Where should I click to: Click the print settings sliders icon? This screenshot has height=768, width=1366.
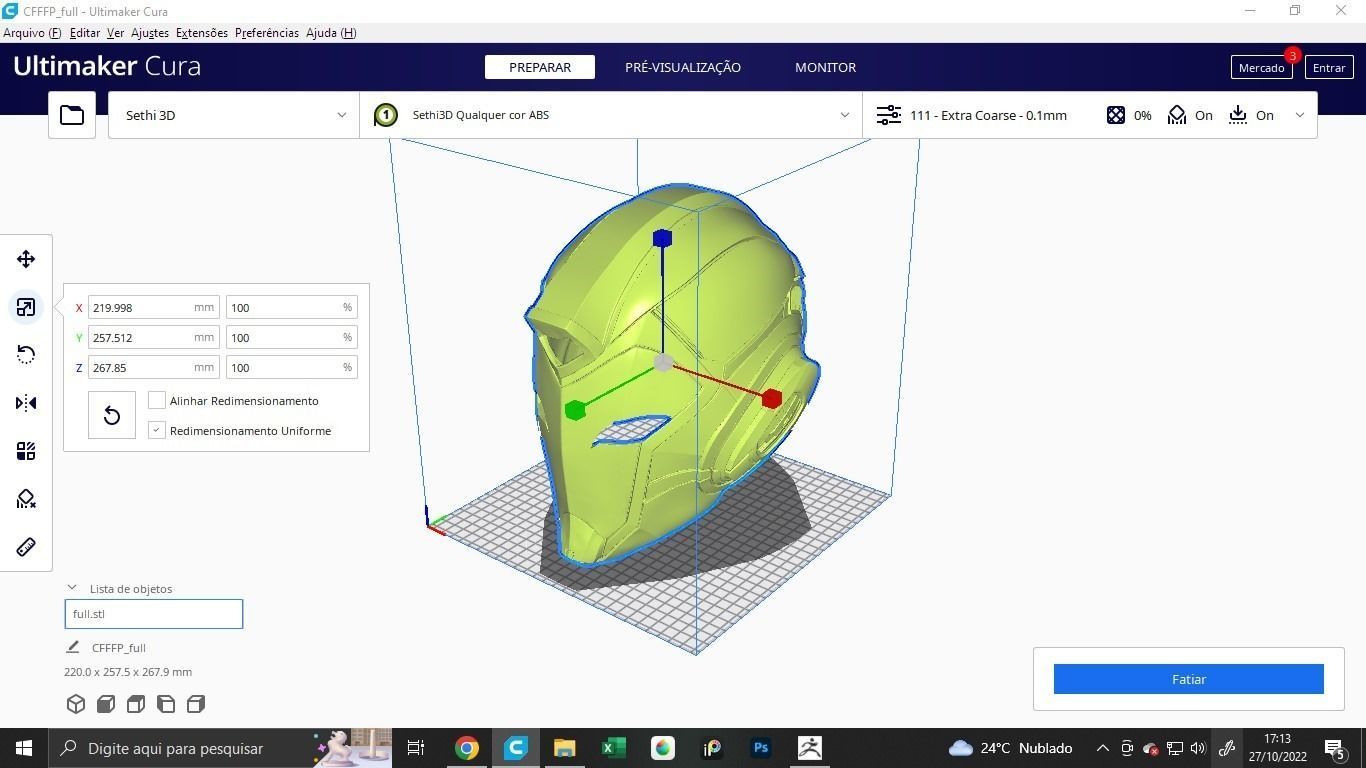click(888, 115)
